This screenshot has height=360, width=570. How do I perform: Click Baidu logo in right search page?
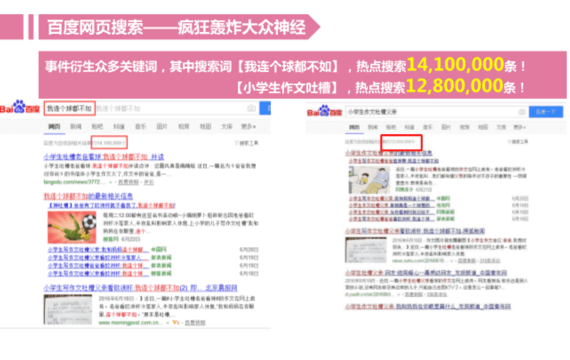click(324, 112)
